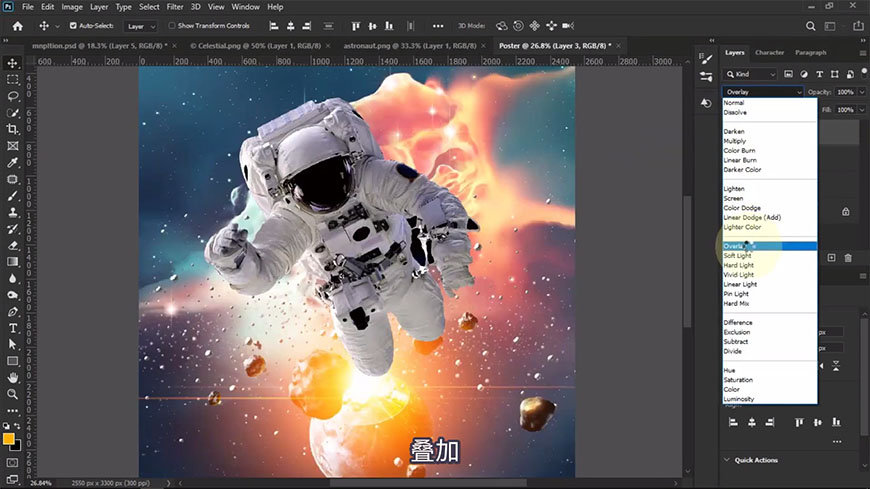Open the three-dots more options in options bar
The image size is (870, 489).
tap(438, 26)
